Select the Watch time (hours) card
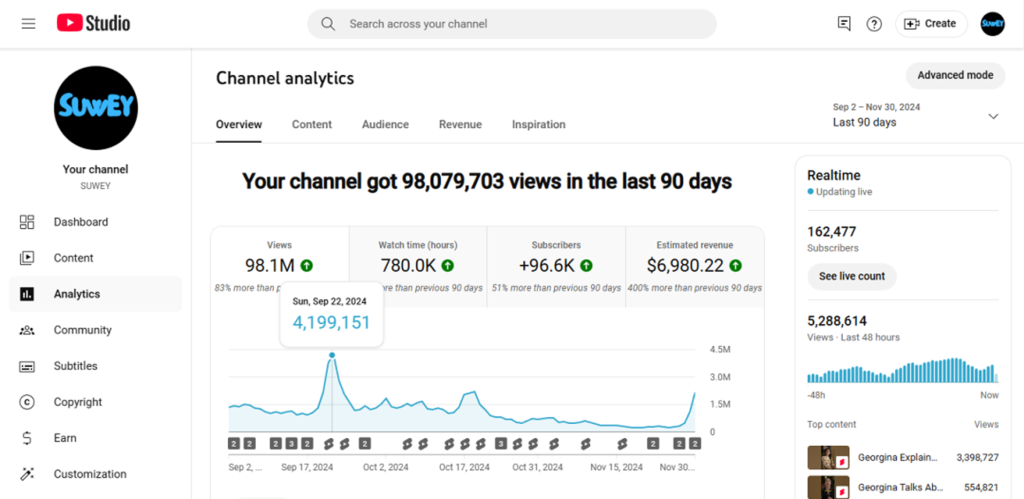This screenshot has height=499, width=1024. pos(418,266)
